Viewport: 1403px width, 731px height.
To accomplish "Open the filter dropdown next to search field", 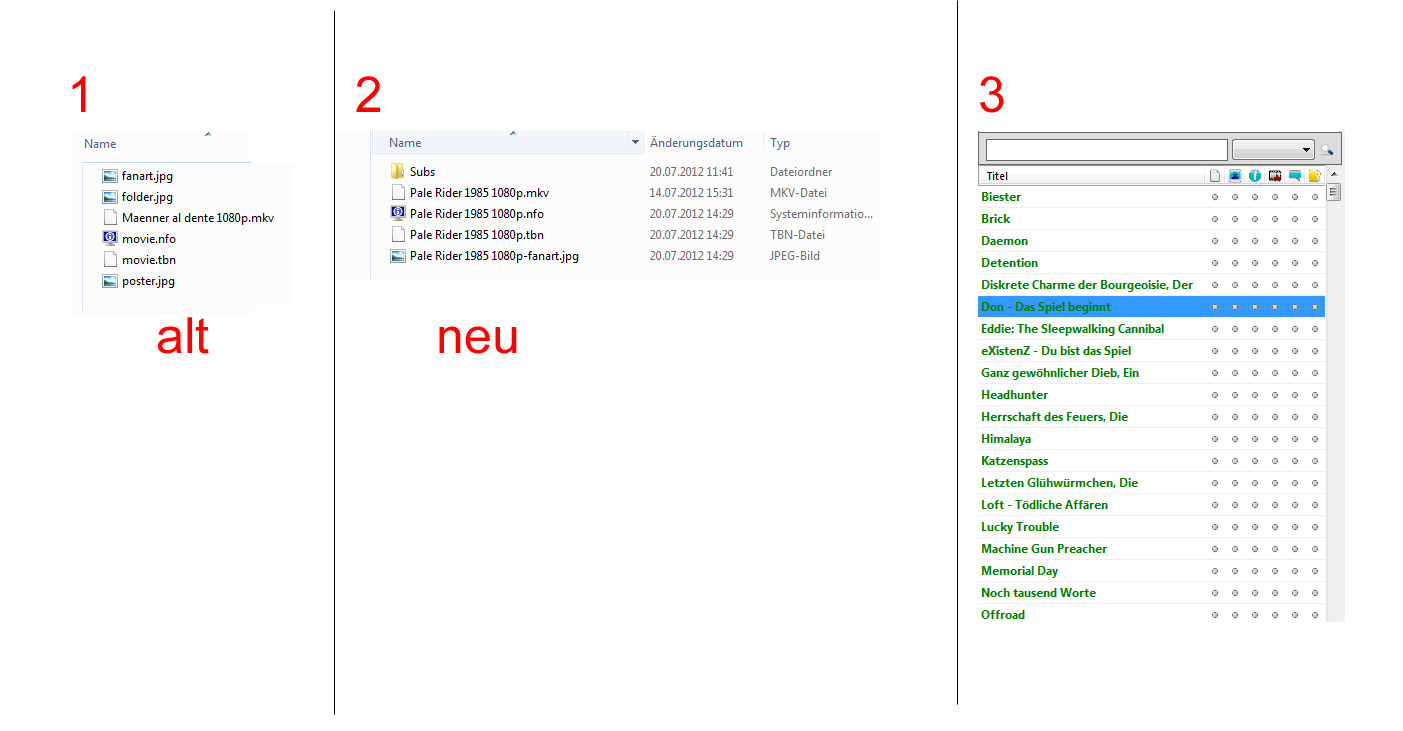I will [x=1273, y=150].
